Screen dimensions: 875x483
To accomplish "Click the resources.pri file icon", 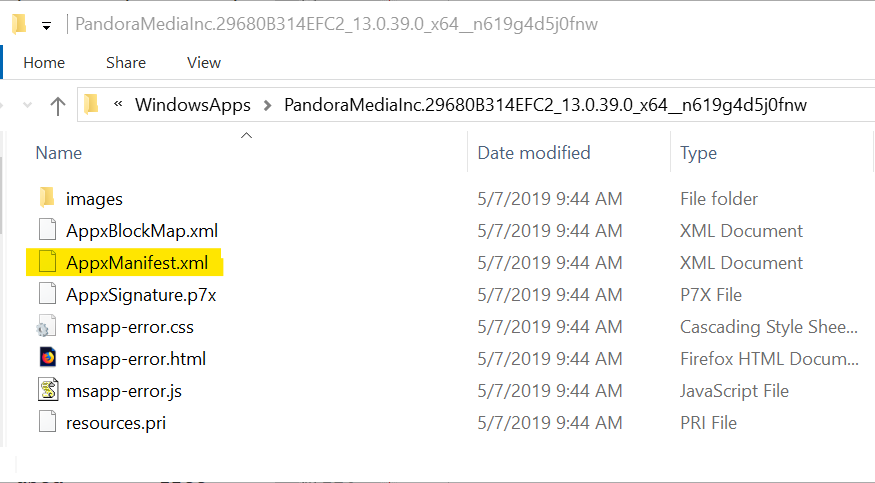I will pyautogui.click(x=47, y=422).
